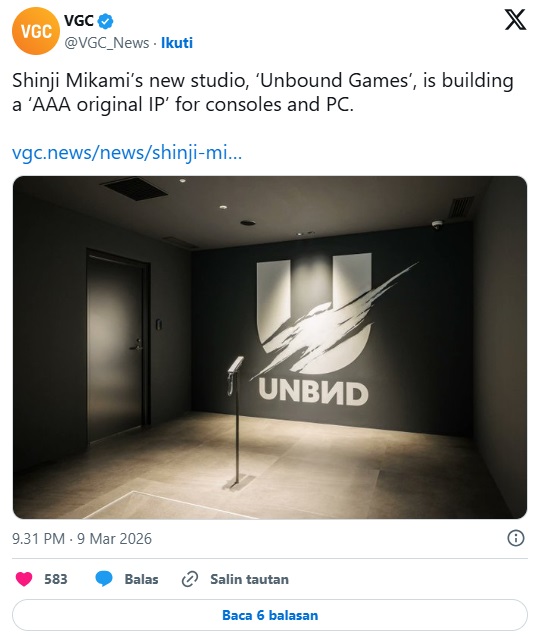Click the 9 Mar 2026 date
Screen dimensions: 536x638
114,539
